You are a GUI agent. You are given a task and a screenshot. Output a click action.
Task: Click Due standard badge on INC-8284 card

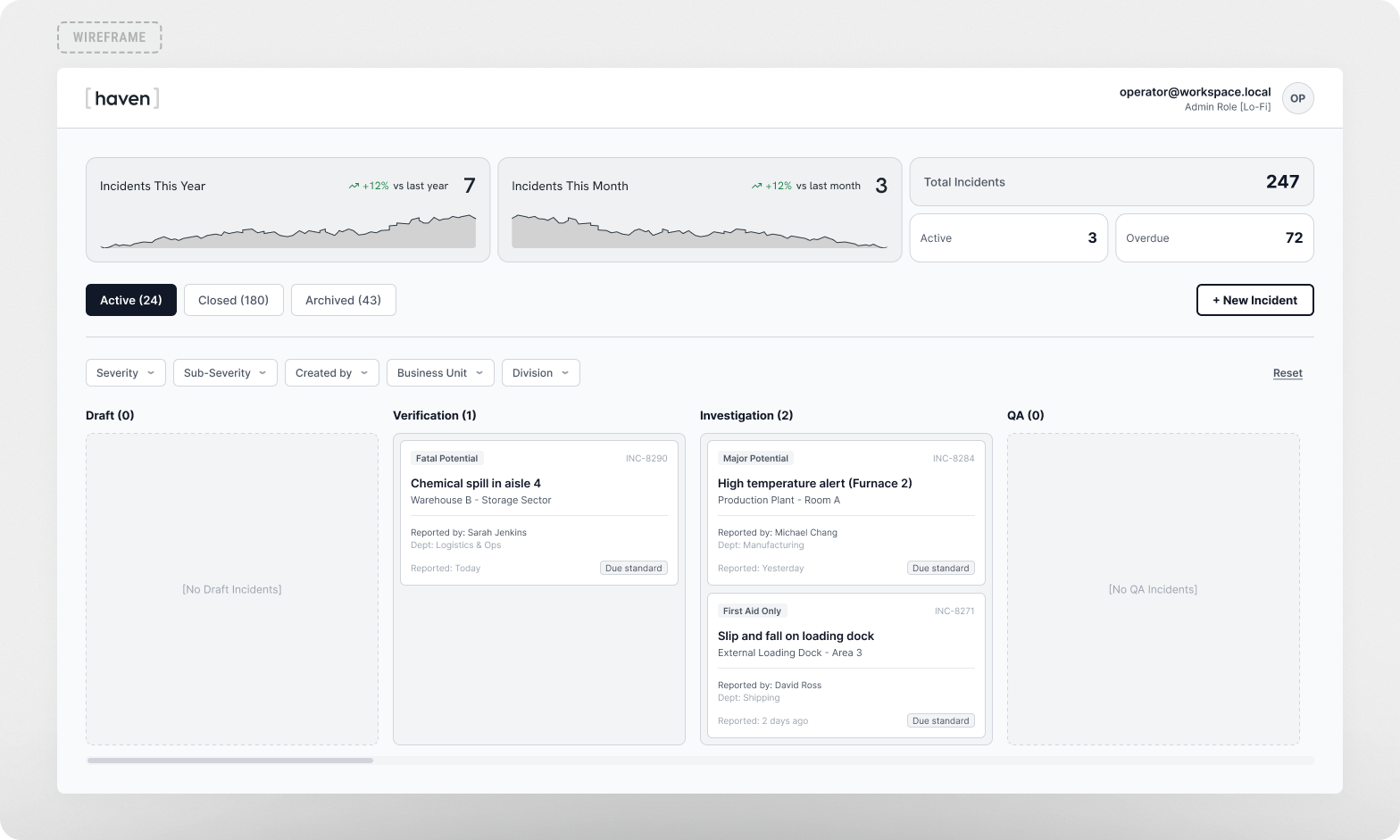941,568
